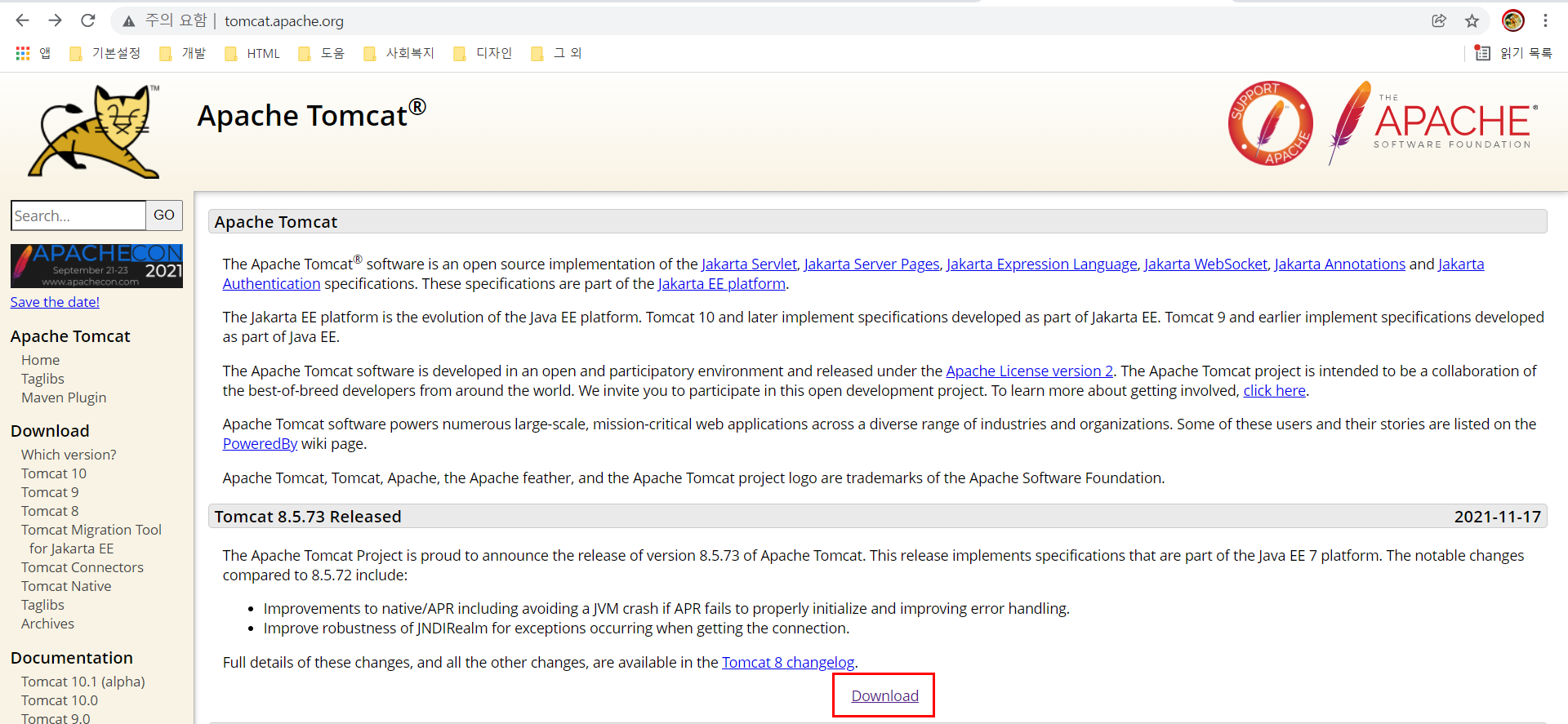Open the Tomcat 10 download link
The height and width of the screenshot is (724, 1568).
[54, 473]
